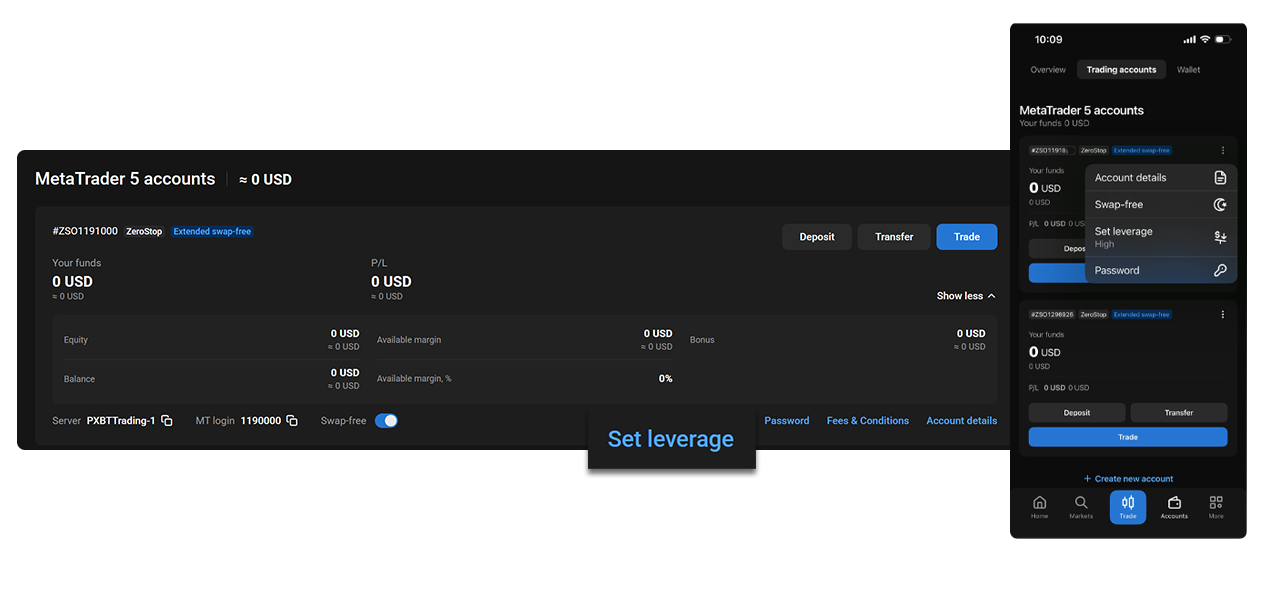The height and width of the screenshot is (600, 1280).
Task: Click the desktop Deposit button
Action: click(817, 237)
